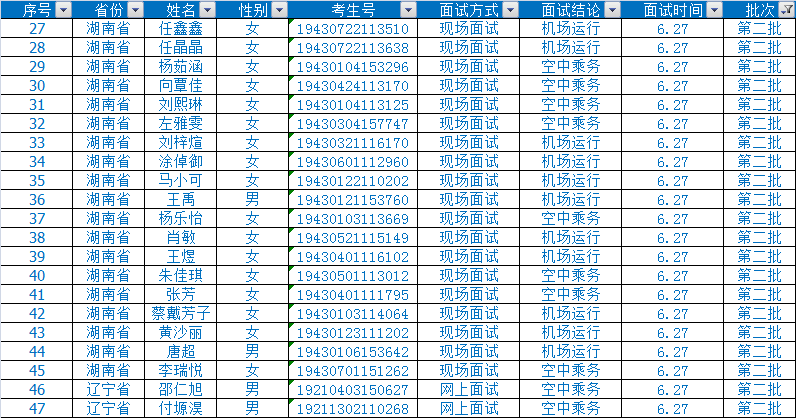Select 空中乘务 result for 付塬淏

click(x=570, y=408)
